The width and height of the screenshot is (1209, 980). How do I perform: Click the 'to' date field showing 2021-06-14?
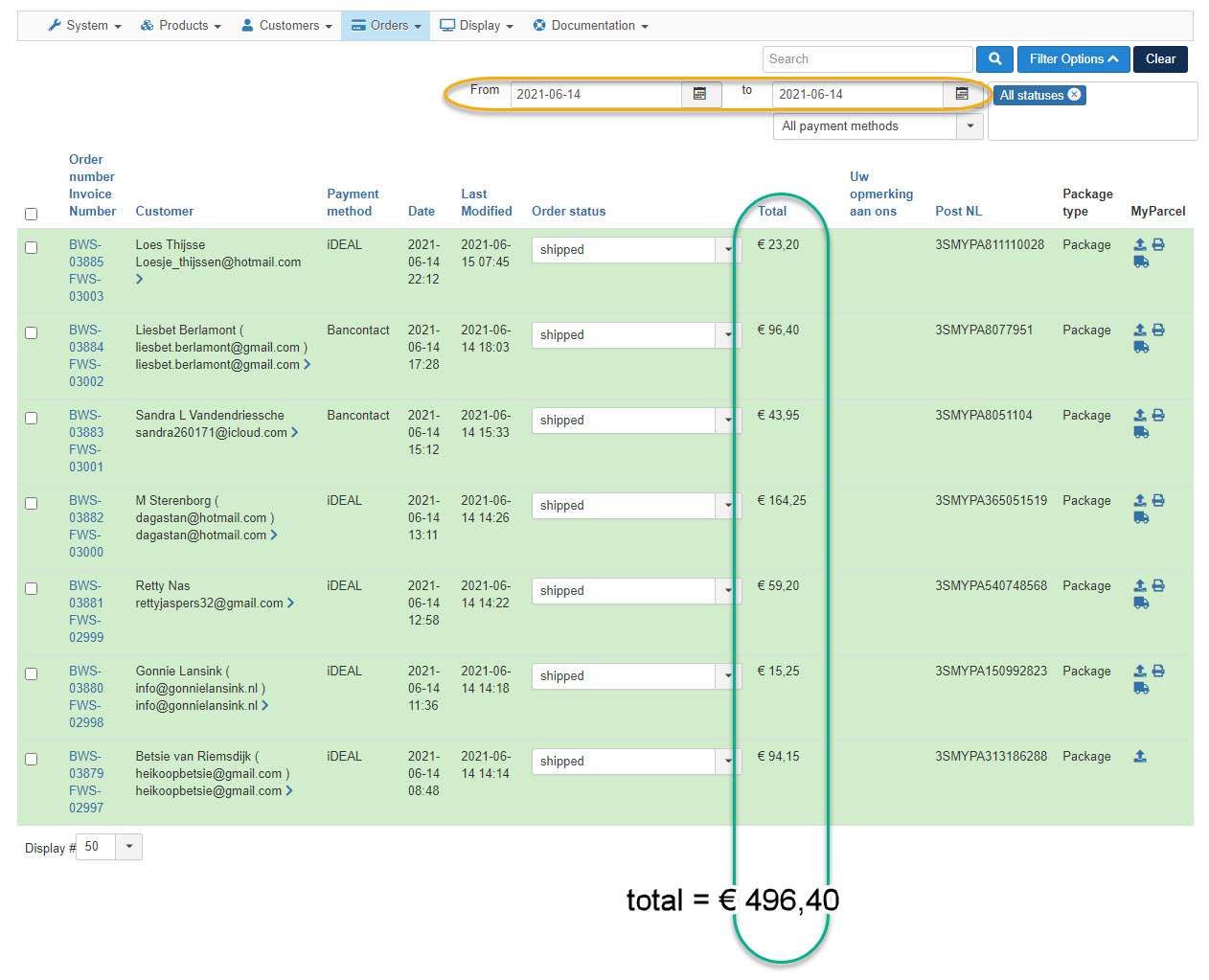pyautogui.click(x=857, y=94)
